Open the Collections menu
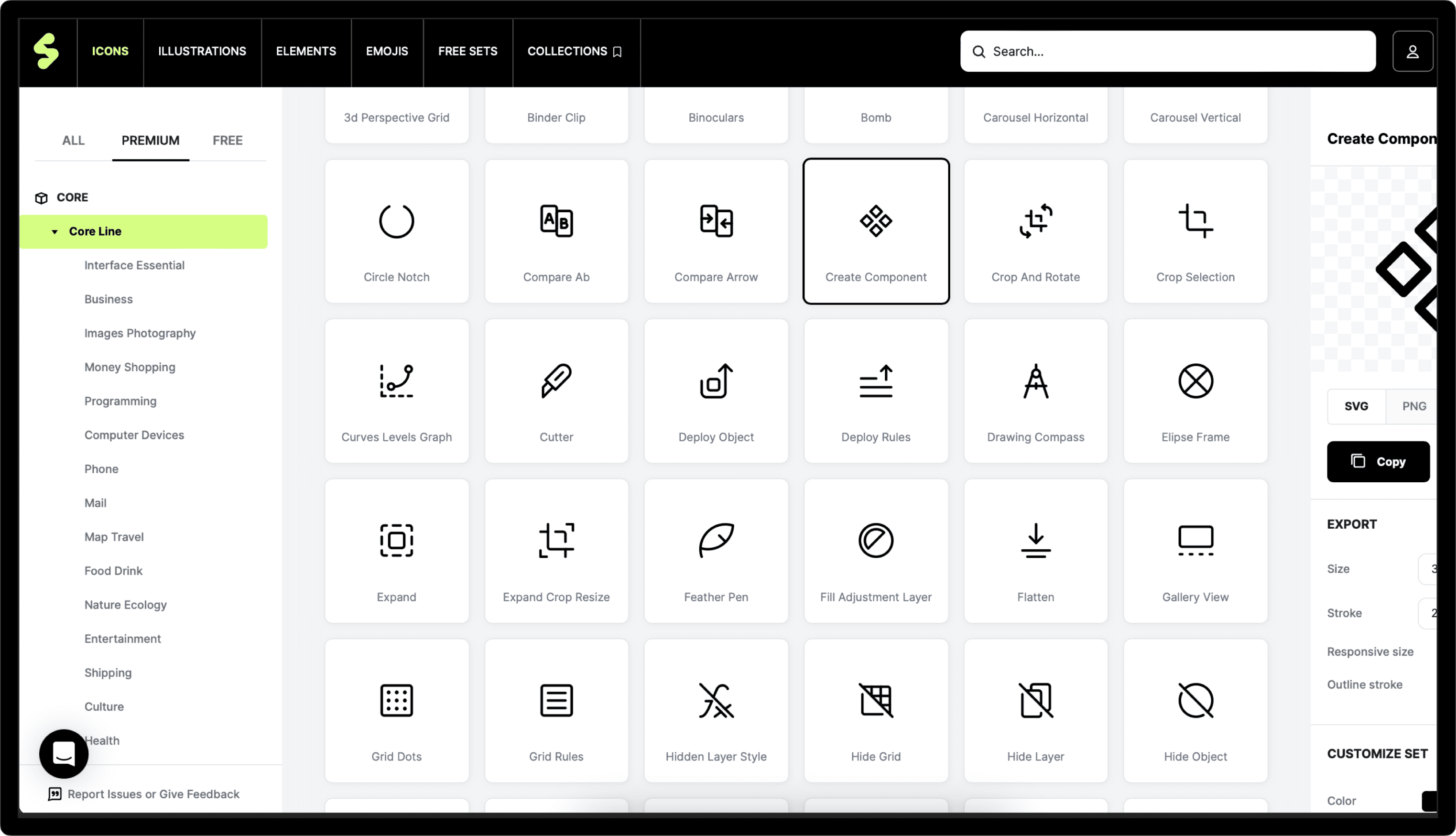The height and width of the screenshot is (836, 1456). (x=575, y=52)
